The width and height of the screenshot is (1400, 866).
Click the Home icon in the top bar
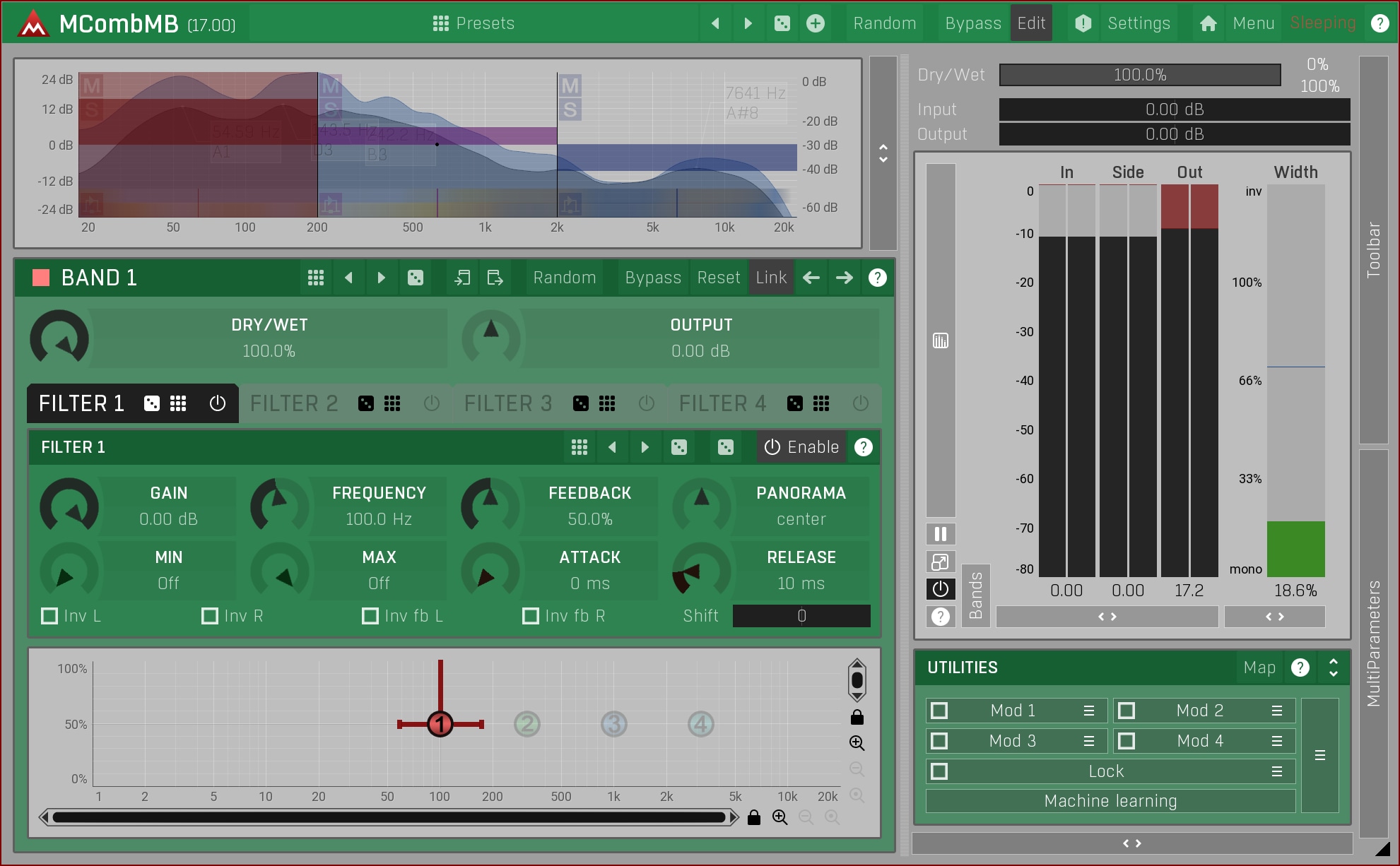1208,23
